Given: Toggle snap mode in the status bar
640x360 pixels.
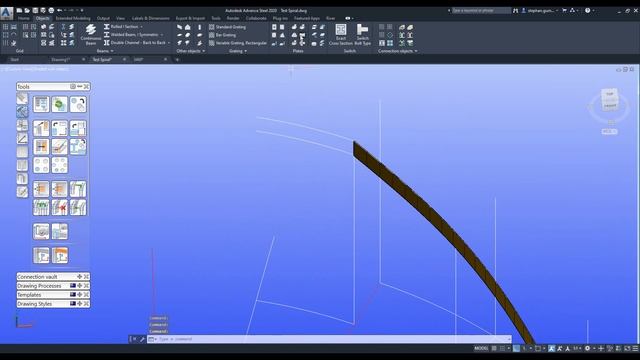Looking at the screenshot, I should (x=502, y=348).
